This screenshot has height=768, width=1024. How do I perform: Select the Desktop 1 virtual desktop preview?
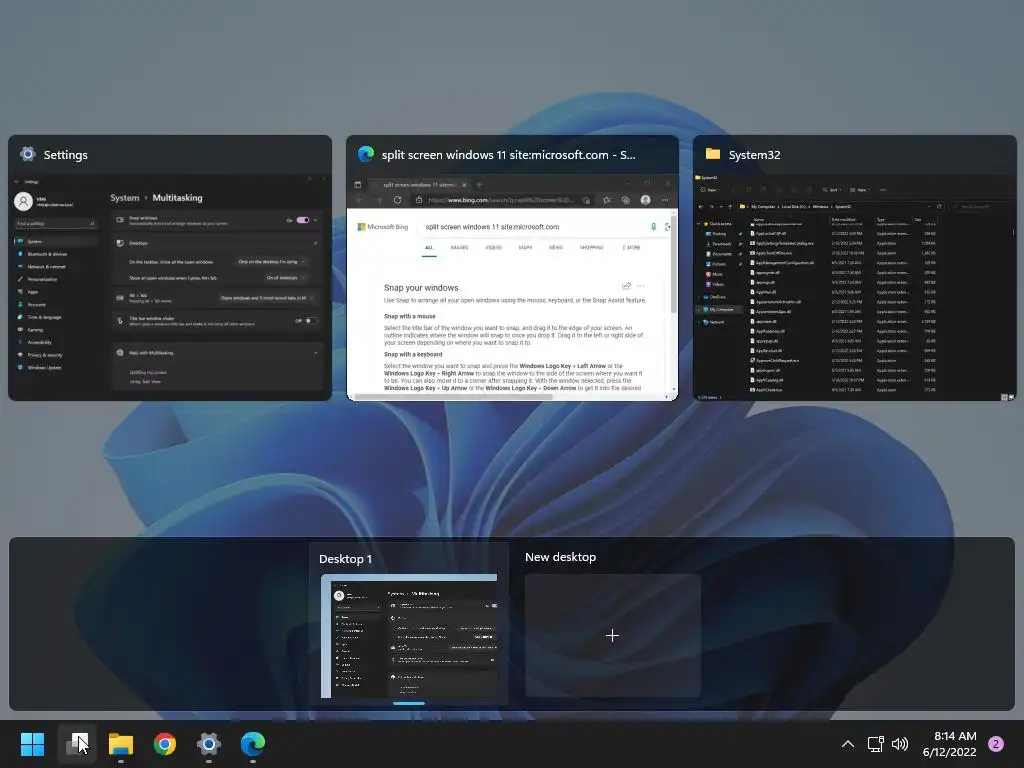coord(409,635)
